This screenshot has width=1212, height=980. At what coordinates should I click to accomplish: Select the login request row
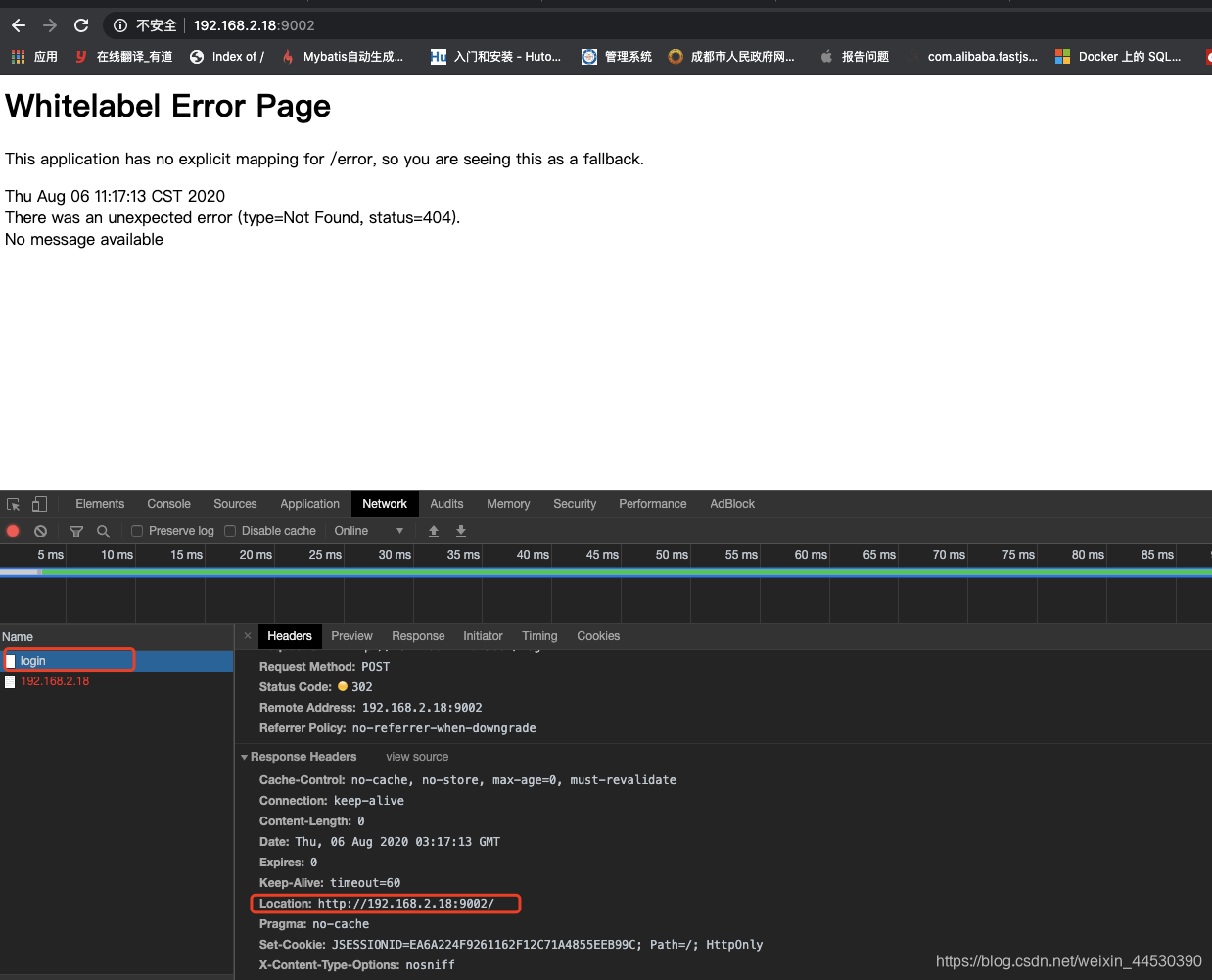click(x=117, y=661)
